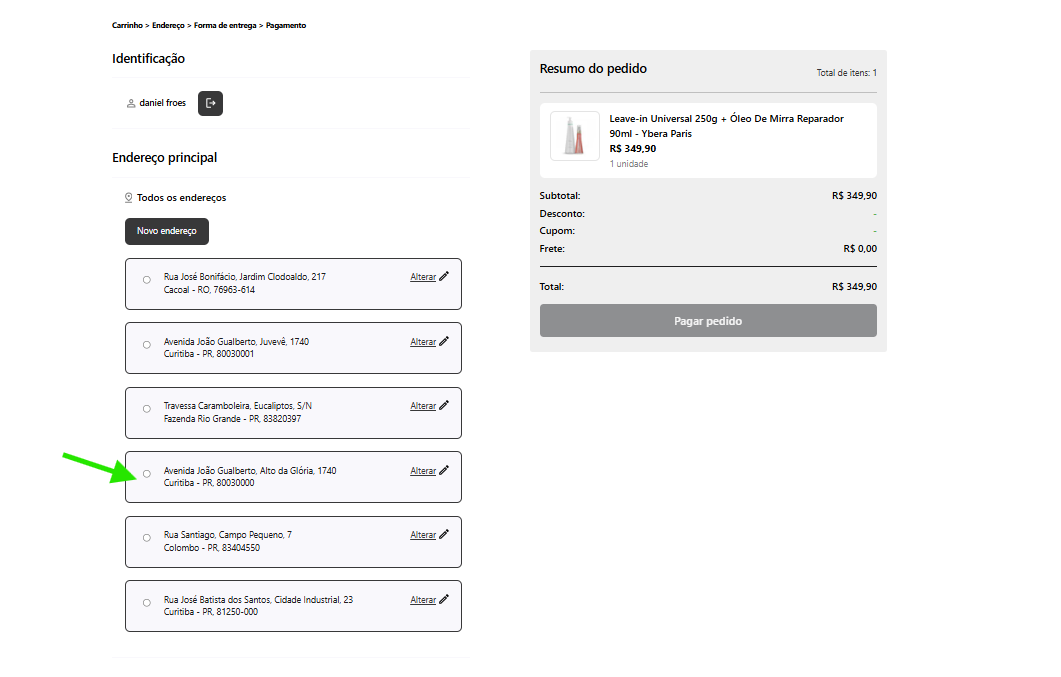Click the Todos os endereços label

[x=181, y=198]
